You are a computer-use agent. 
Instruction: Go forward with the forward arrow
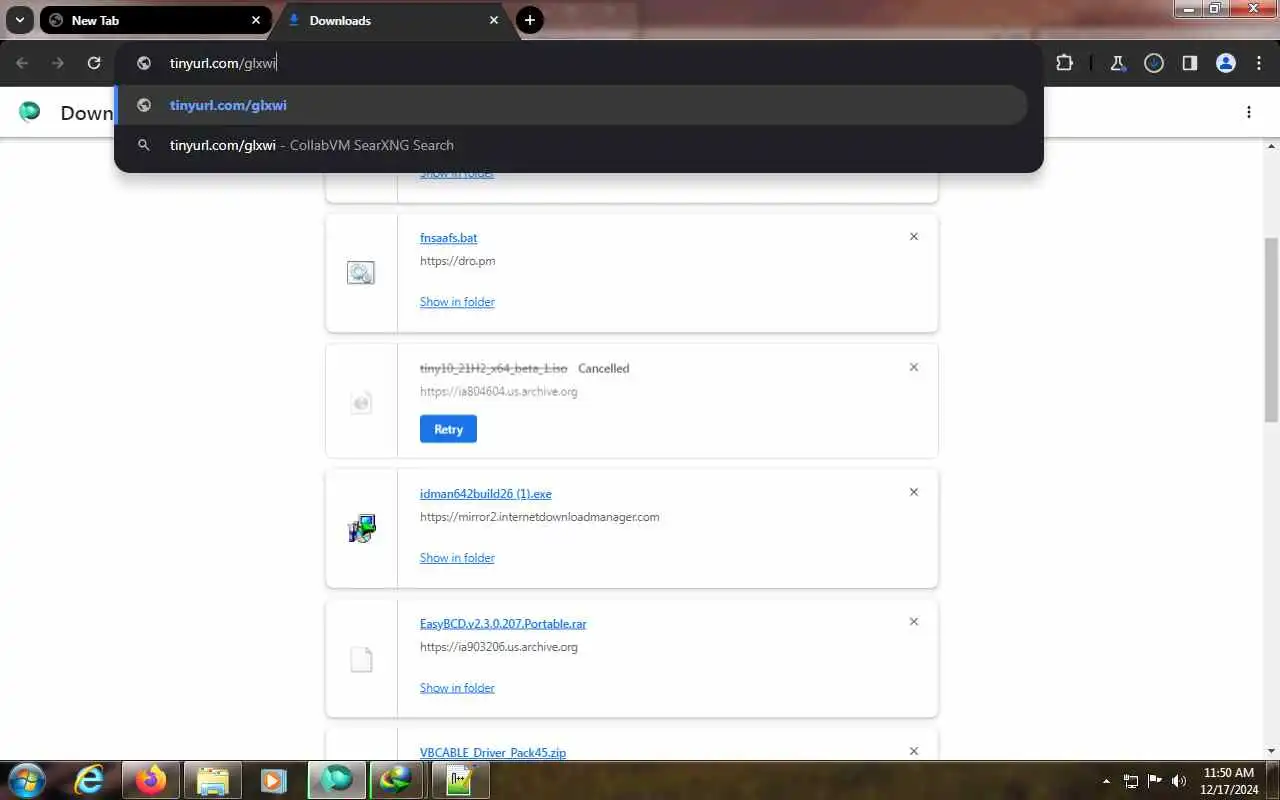click(58, 63)
